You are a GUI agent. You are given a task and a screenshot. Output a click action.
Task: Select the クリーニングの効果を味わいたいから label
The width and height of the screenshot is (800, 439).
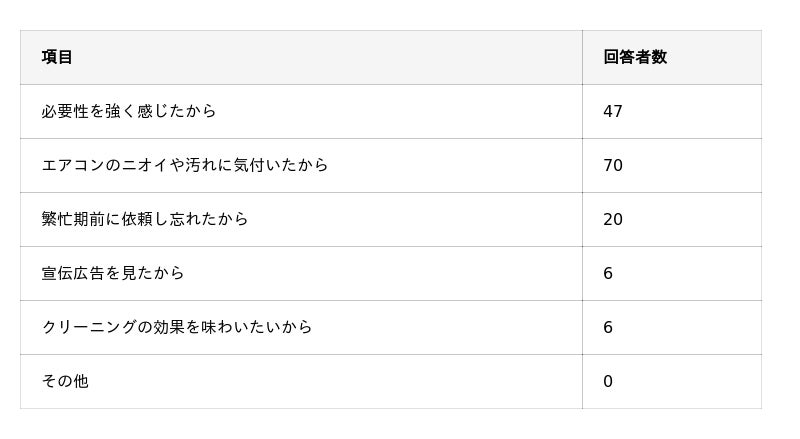click(x=177, y=327)
